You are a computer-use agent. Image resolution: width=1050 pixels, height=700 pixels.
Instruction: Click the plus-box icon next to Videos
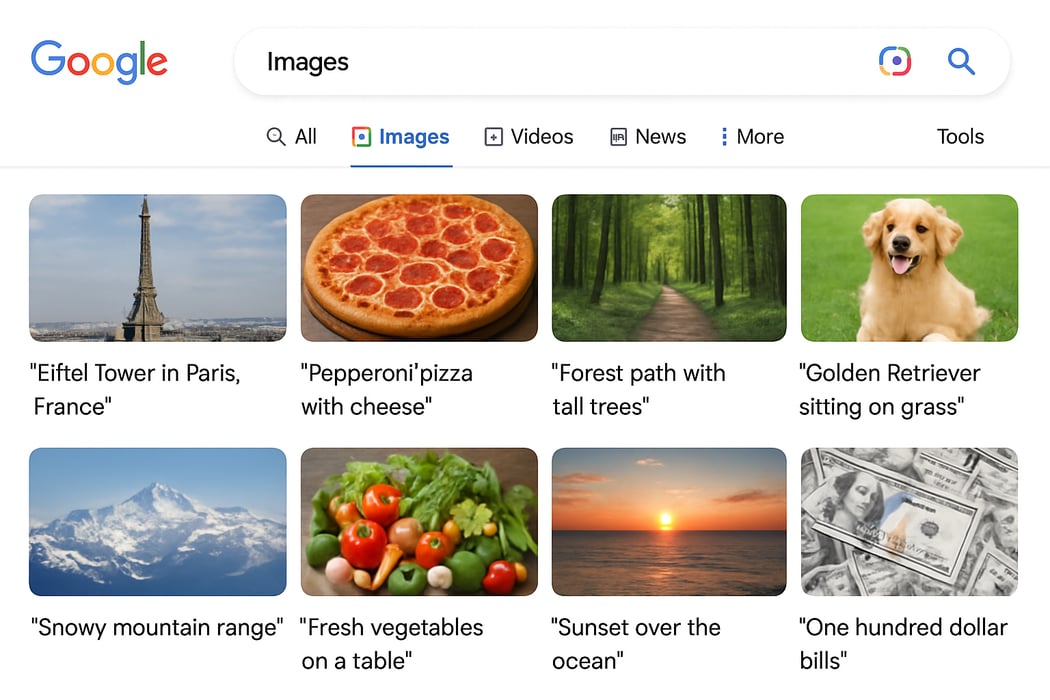[x=492, y=136]
